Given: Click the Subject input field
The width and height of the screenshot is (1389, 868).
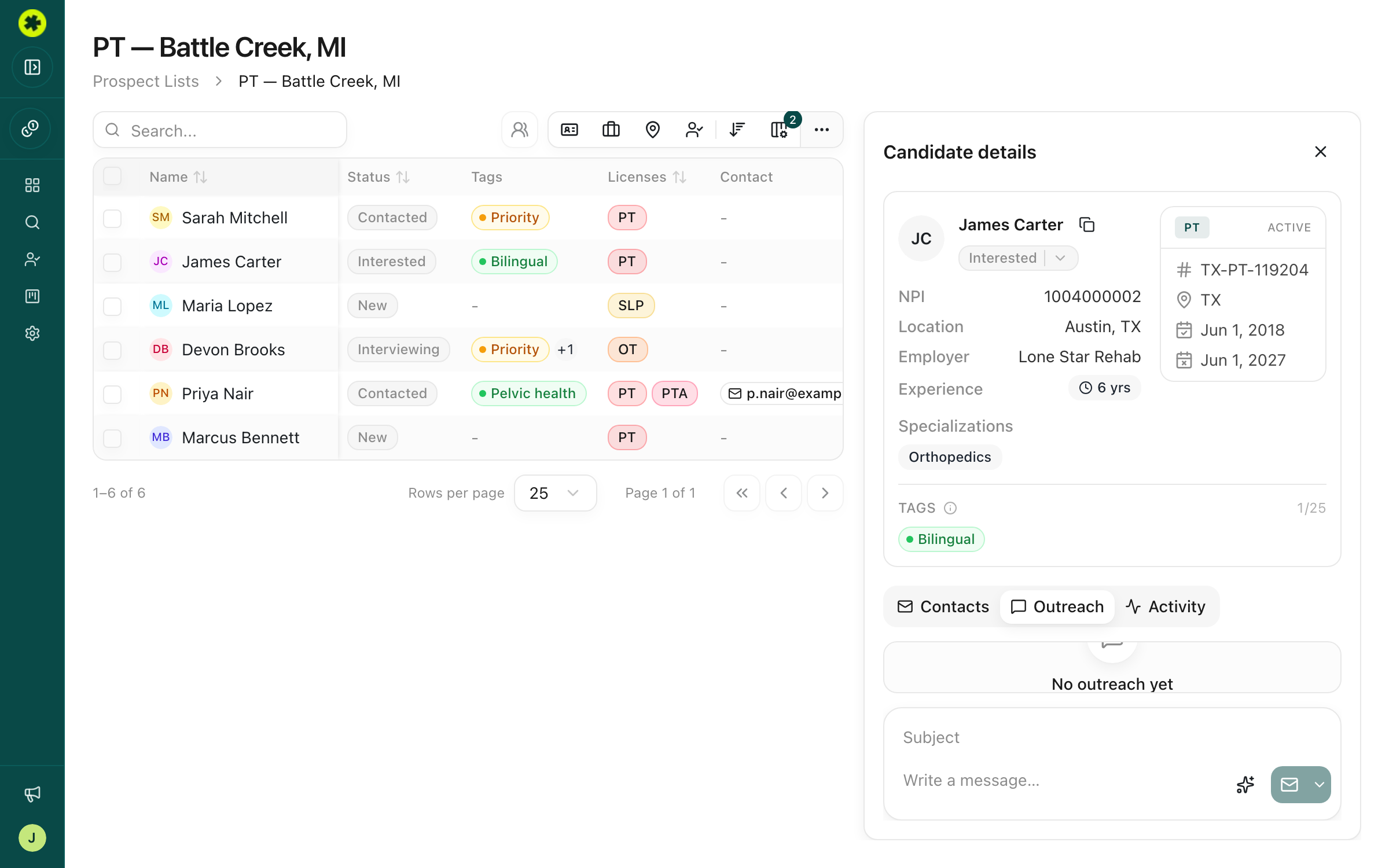Looking at the screenshot, I should (1112, 737).
